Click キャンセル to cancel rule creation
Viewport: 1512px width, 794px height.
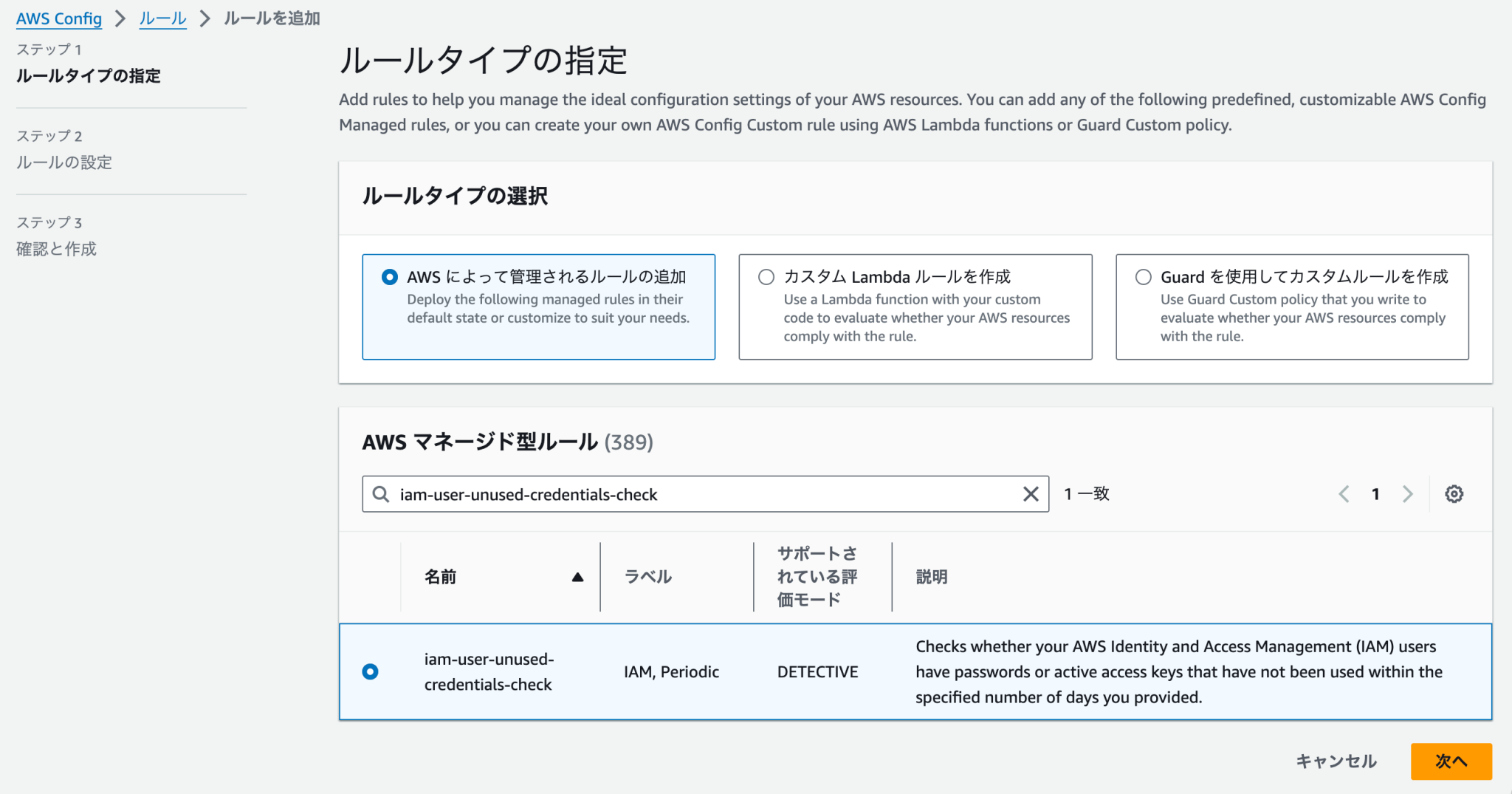pos(1336,761)
